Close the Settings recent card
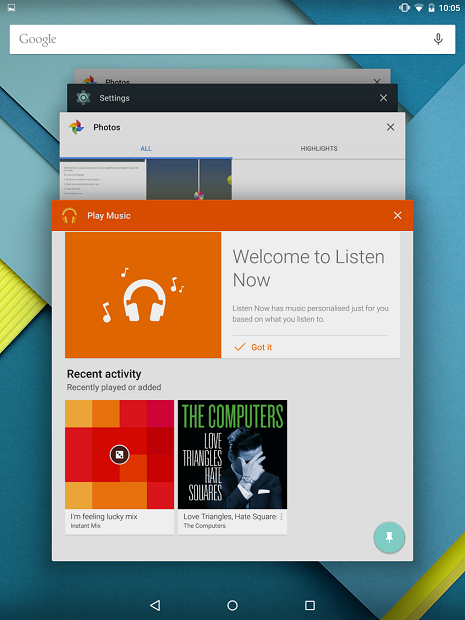 click(x=384, y=98)
